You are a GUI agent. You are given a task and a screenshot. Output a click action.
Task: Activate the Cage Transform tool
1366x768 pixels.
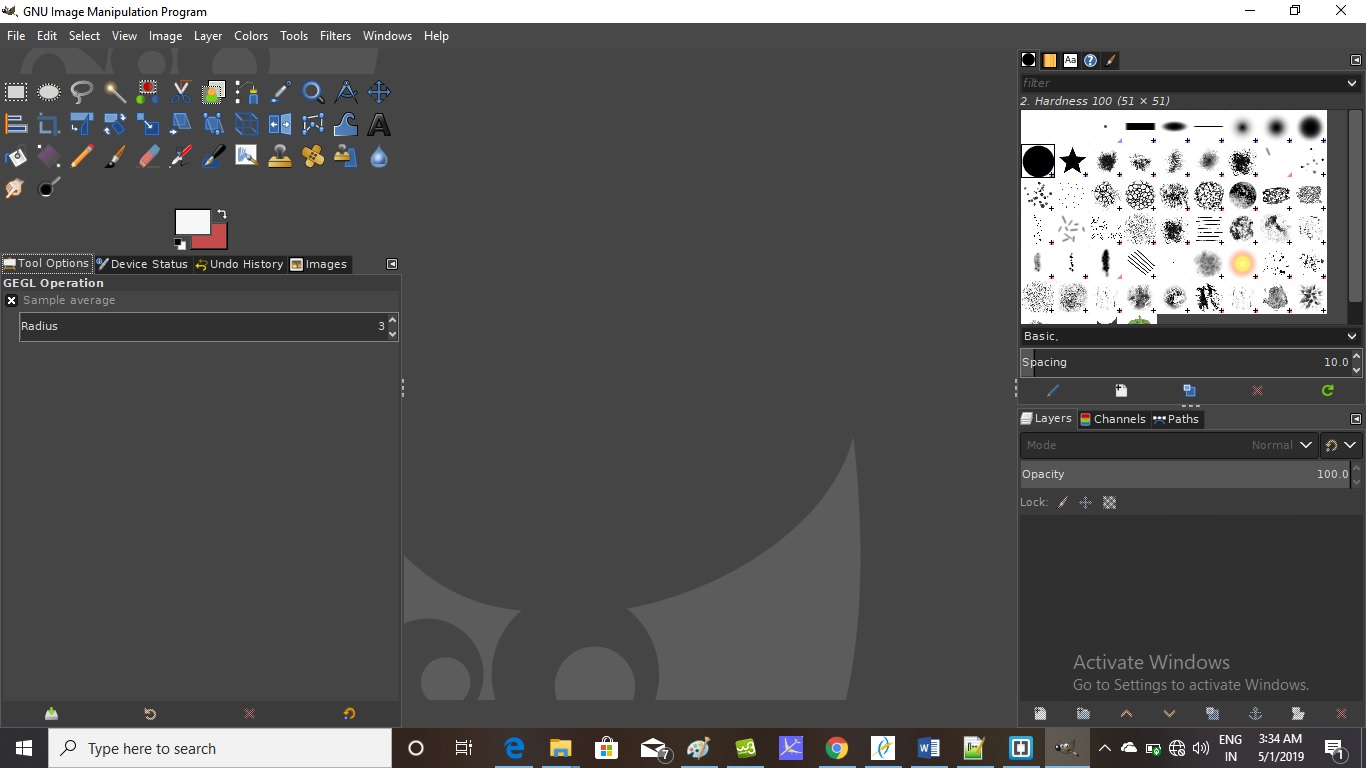(313, 125)
